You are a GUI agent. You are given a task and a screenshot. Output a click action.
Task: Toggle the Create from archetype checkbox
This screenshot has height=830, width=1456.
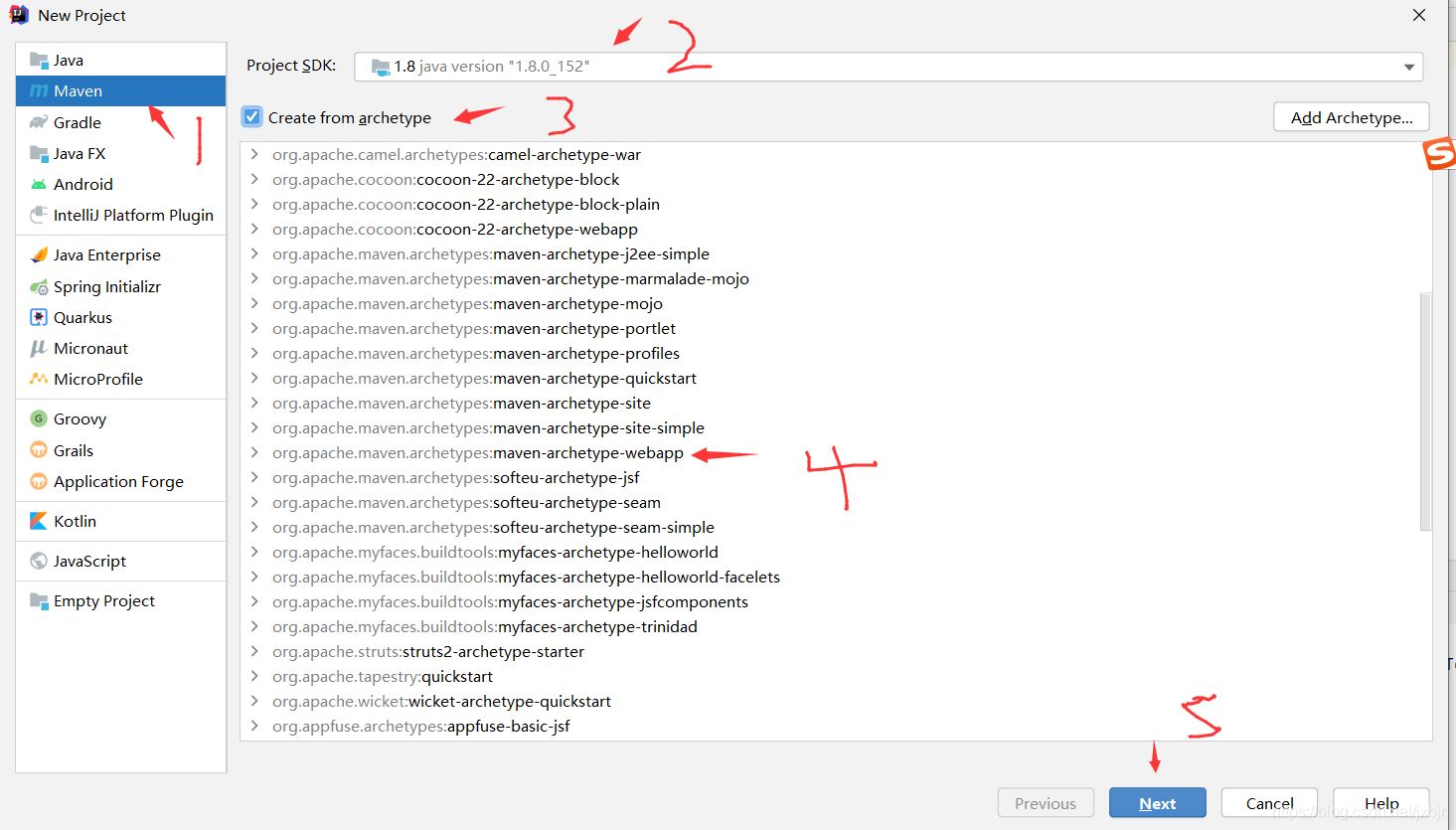click(252, 117)
